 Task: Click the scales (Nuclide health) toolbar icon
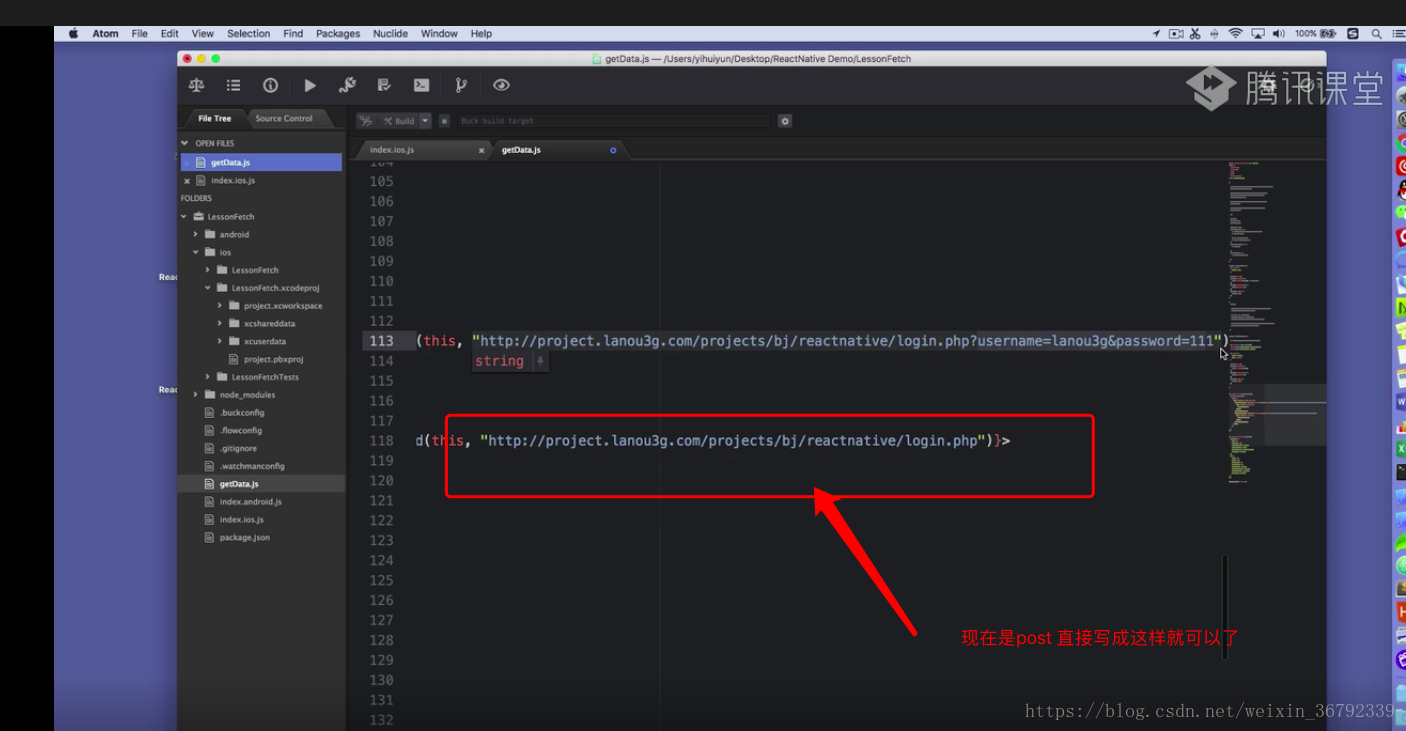coord(196,86)
